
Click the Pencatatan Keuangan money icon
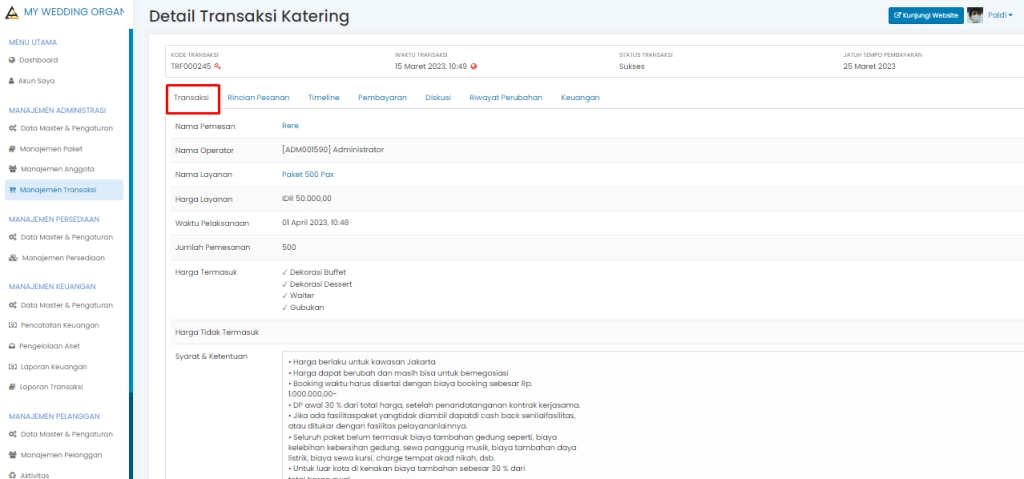click(12, 325)
